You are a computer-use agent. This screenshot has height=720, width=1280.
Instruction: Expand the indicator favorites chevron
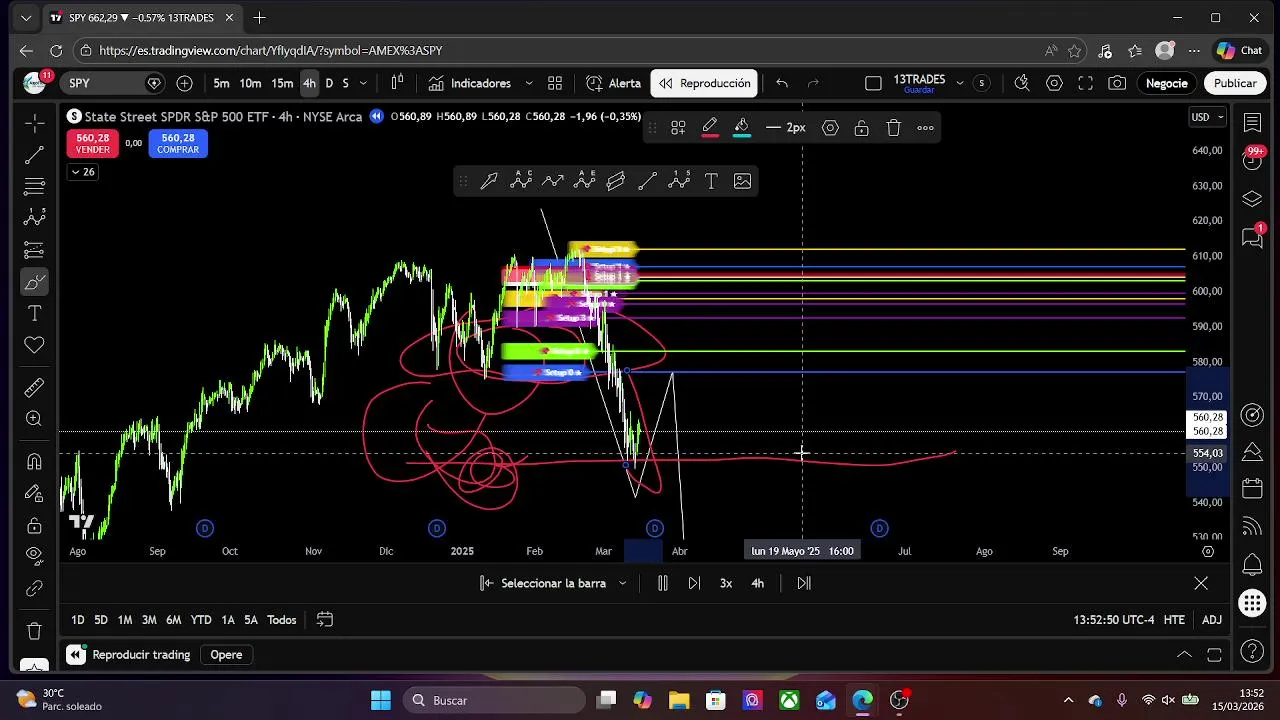coord(529,83)
